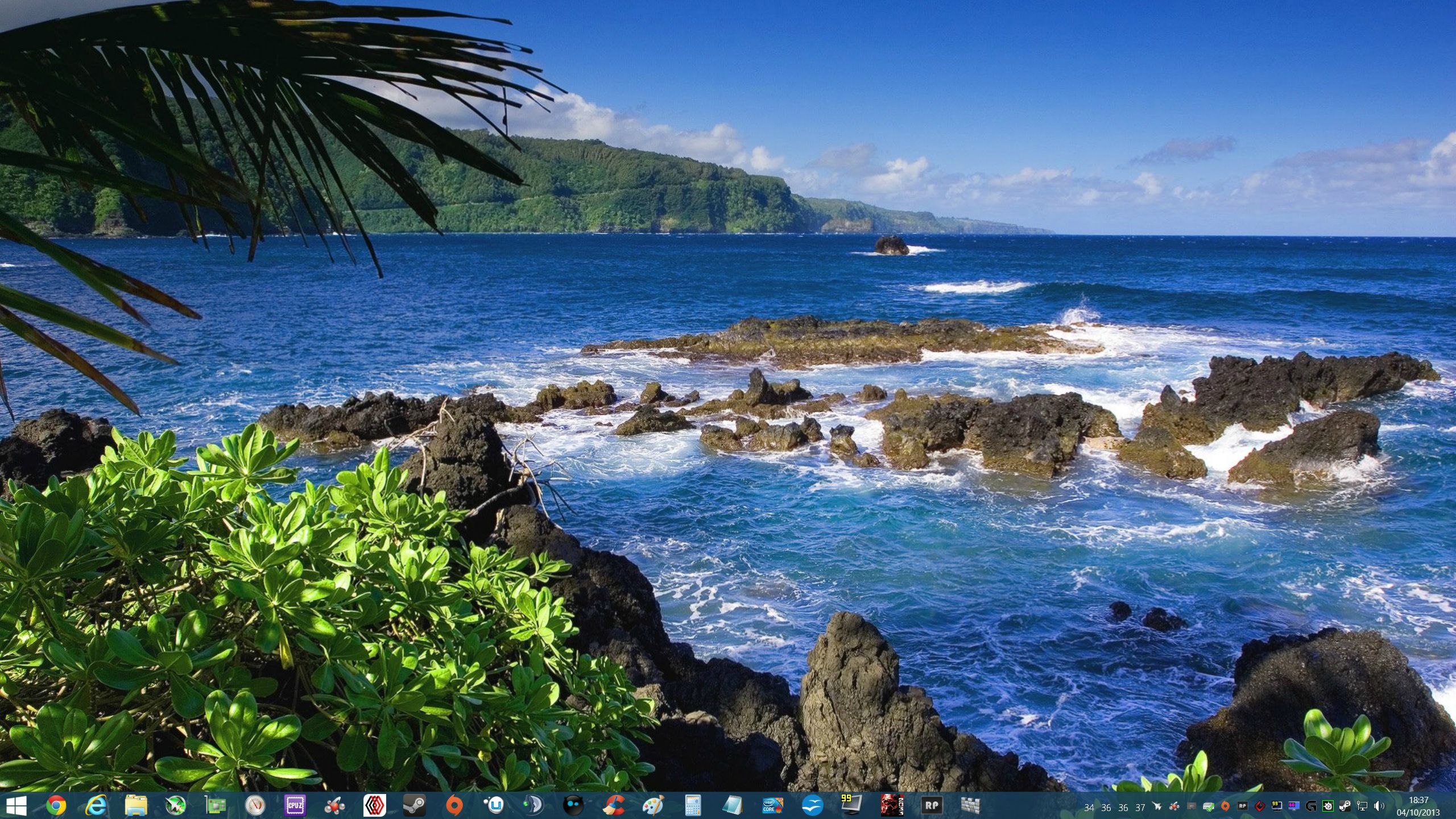Open the green circuit board card app
Viewport: 1456px width, 819px height.
pyautogui.click(x=215, y=805)
